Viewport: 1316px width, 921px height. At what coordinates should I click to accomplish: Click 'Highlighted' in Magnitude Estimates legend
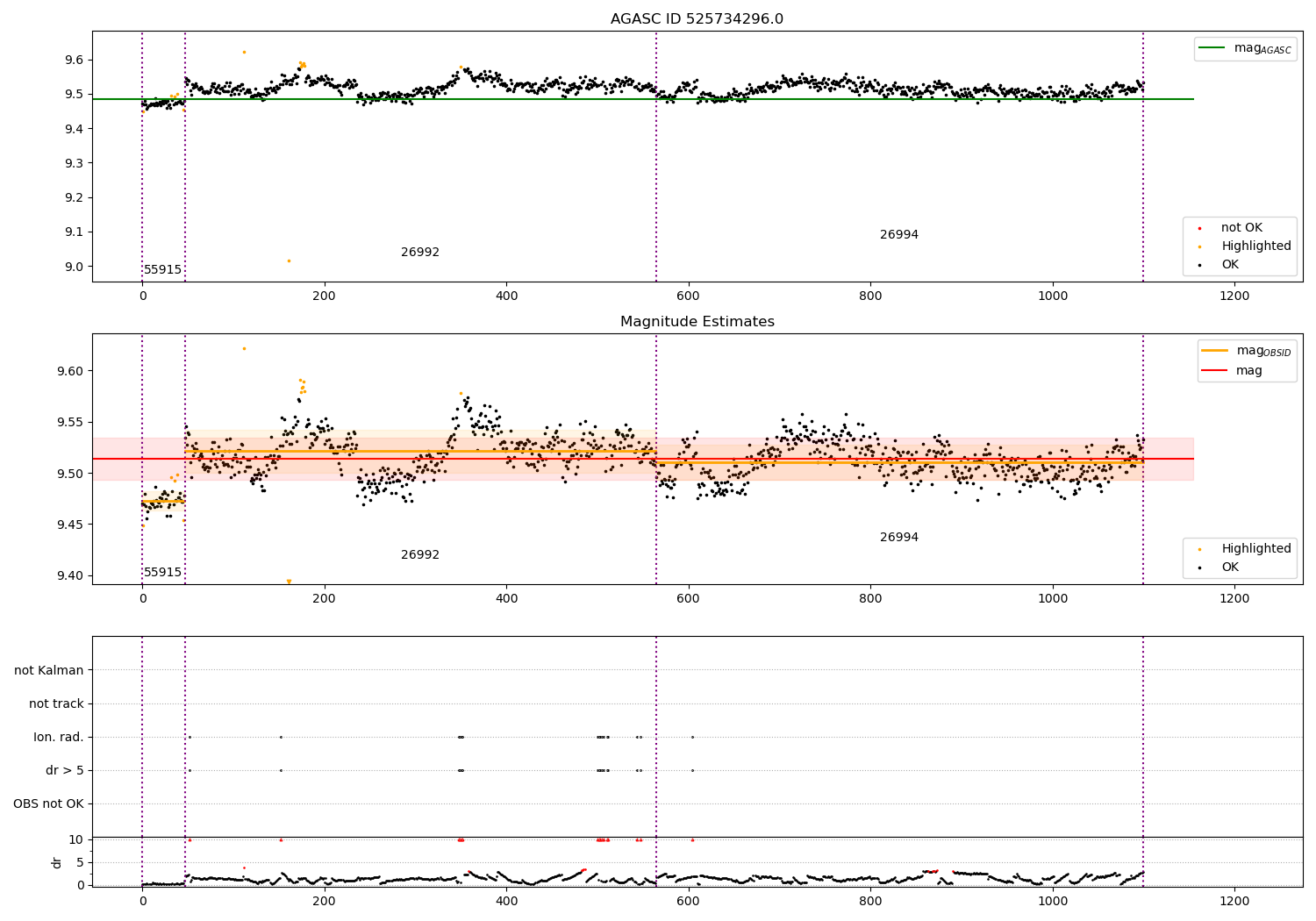(x=1255, y=549)
